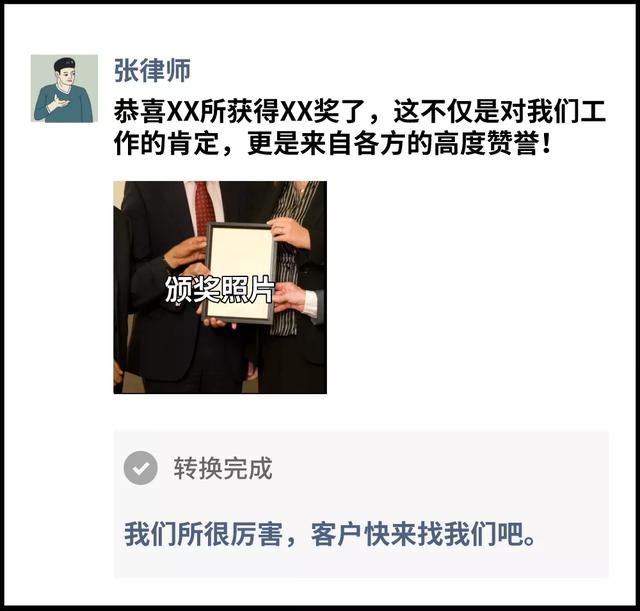Click the hand on the frame's top right
Viewport: 640px width, 611px height.
[x=289, y=232]
